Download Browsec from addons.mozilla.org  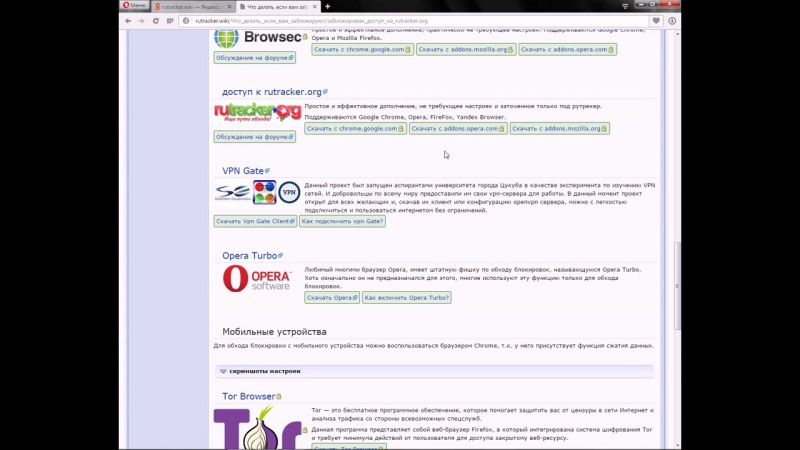click(466, 49)
